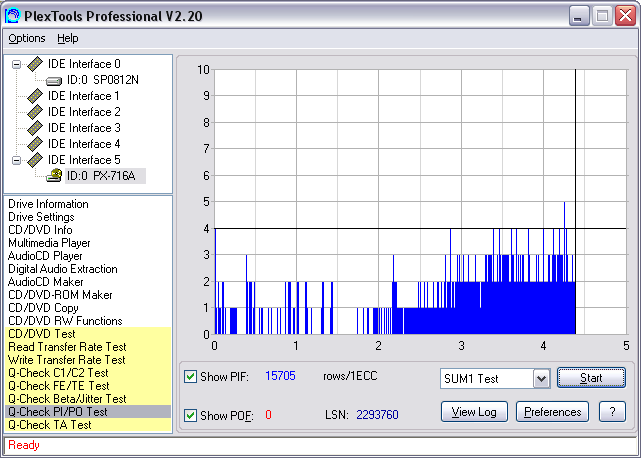The height and width of the screenshot is (458, 641).
Task: Open Multimedia Player in function list
Action: 49,243
